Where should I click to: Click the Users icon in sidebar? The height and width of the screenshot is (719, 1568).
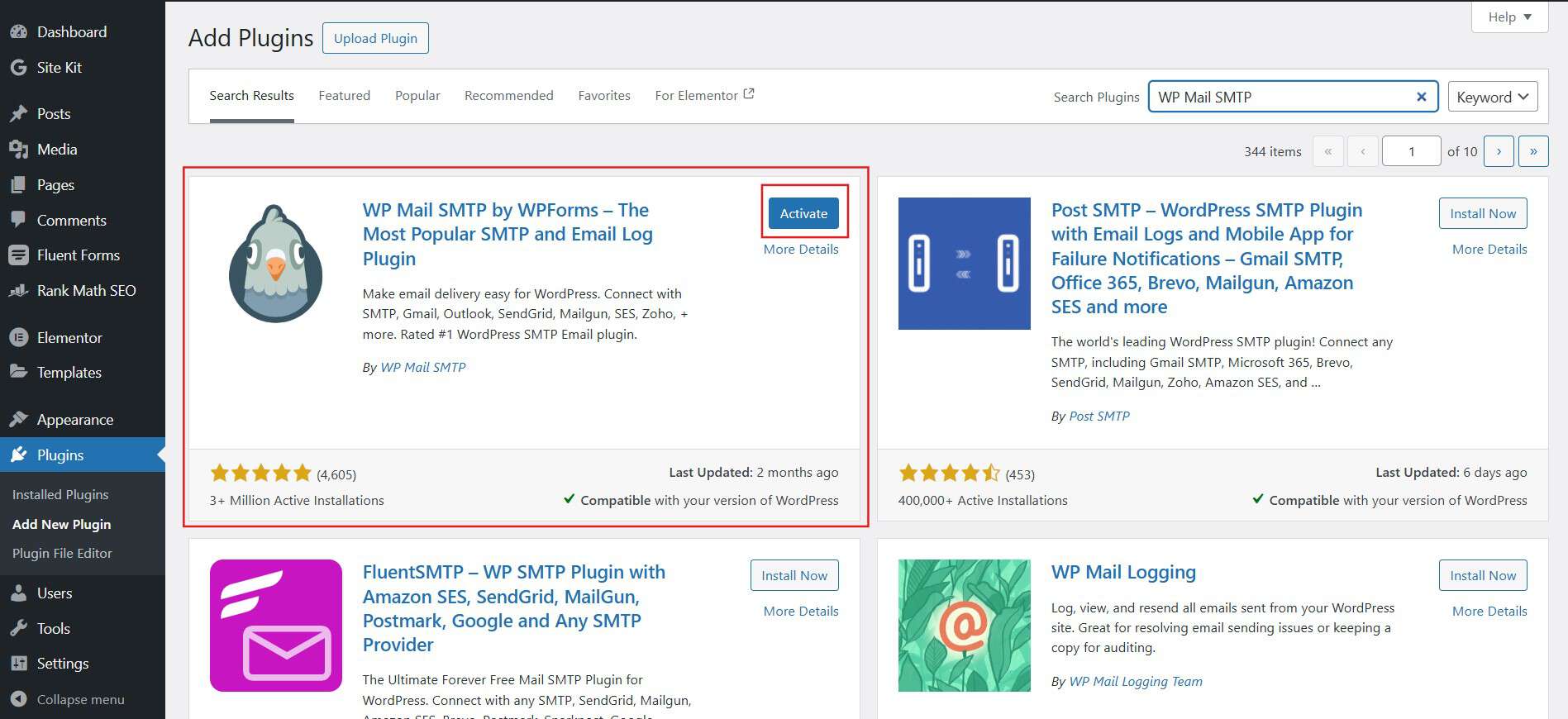click(x=18, y=593)
